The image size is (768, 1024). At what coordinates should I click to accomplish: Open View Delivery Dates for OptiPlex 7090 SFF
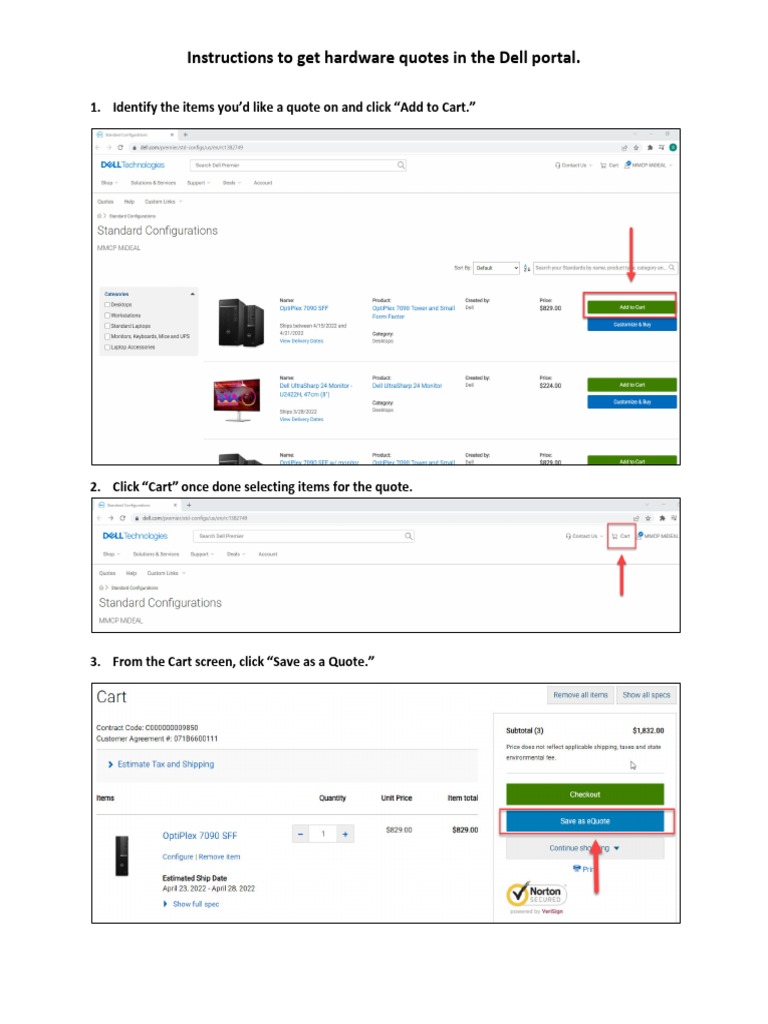[x=301, y=341]
